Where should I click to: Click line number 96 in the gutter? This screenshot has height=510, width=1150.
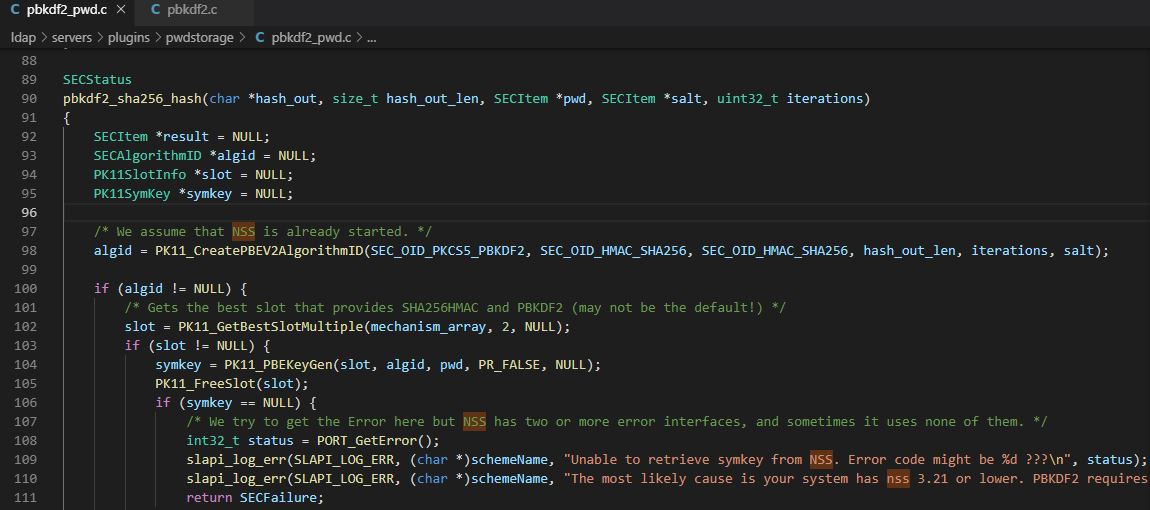(x=29, y=213)
